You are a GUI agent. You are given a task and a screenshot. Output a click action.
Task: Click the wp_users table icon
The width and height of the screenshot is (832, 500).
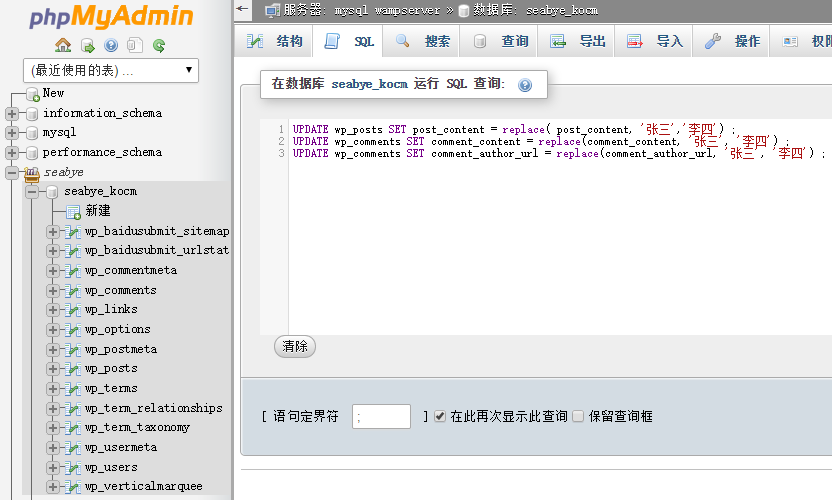[x=73, y=467]
